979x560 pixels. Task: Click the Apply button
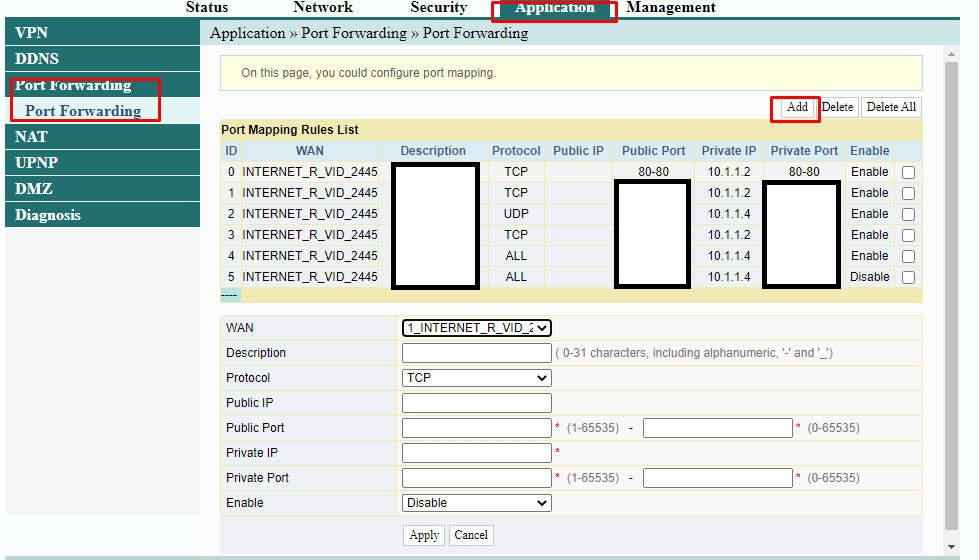(x=424, y=535)
